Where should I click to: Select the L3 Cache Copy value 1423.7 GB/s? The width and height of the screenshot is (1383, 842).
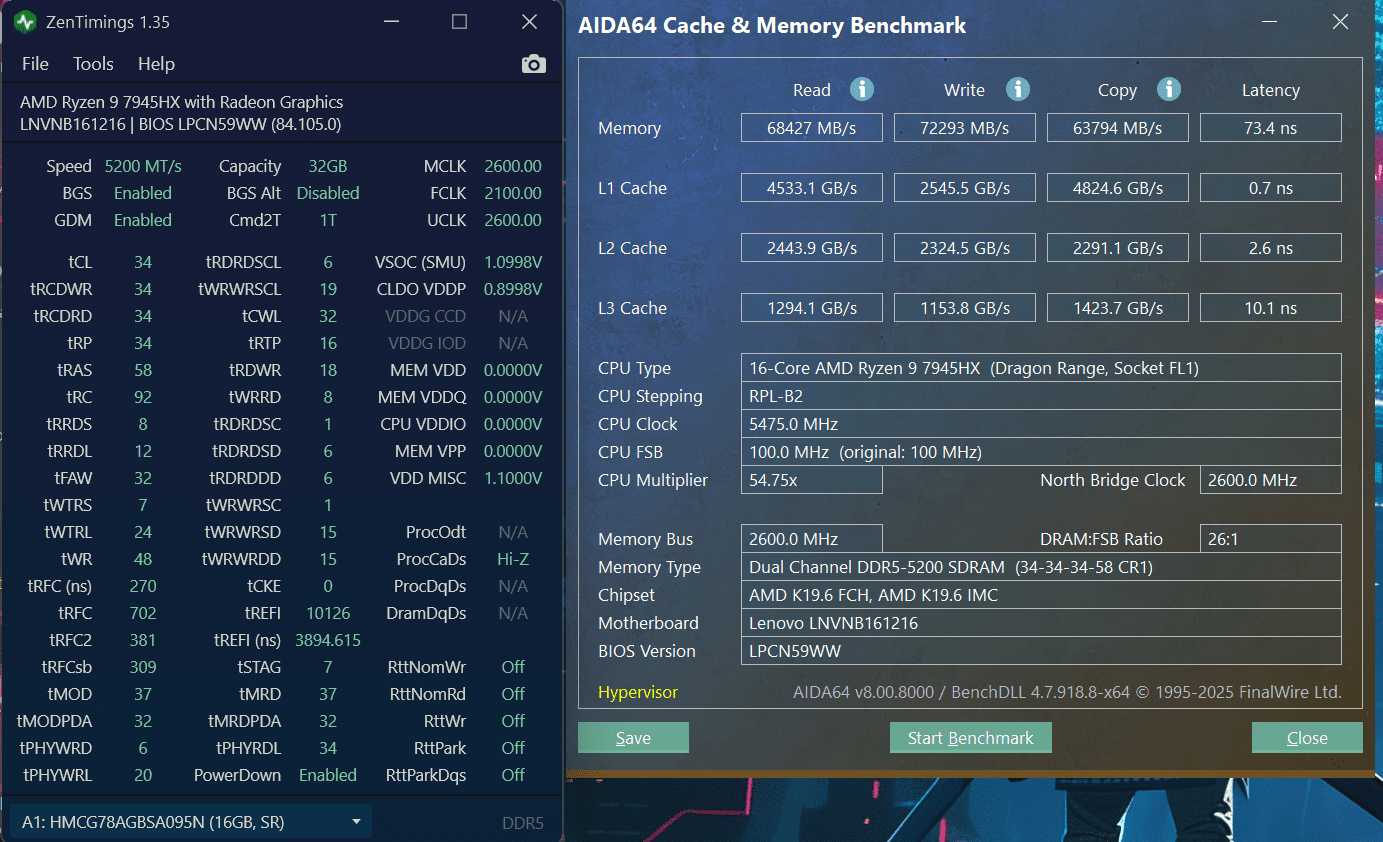(1118, 308)
